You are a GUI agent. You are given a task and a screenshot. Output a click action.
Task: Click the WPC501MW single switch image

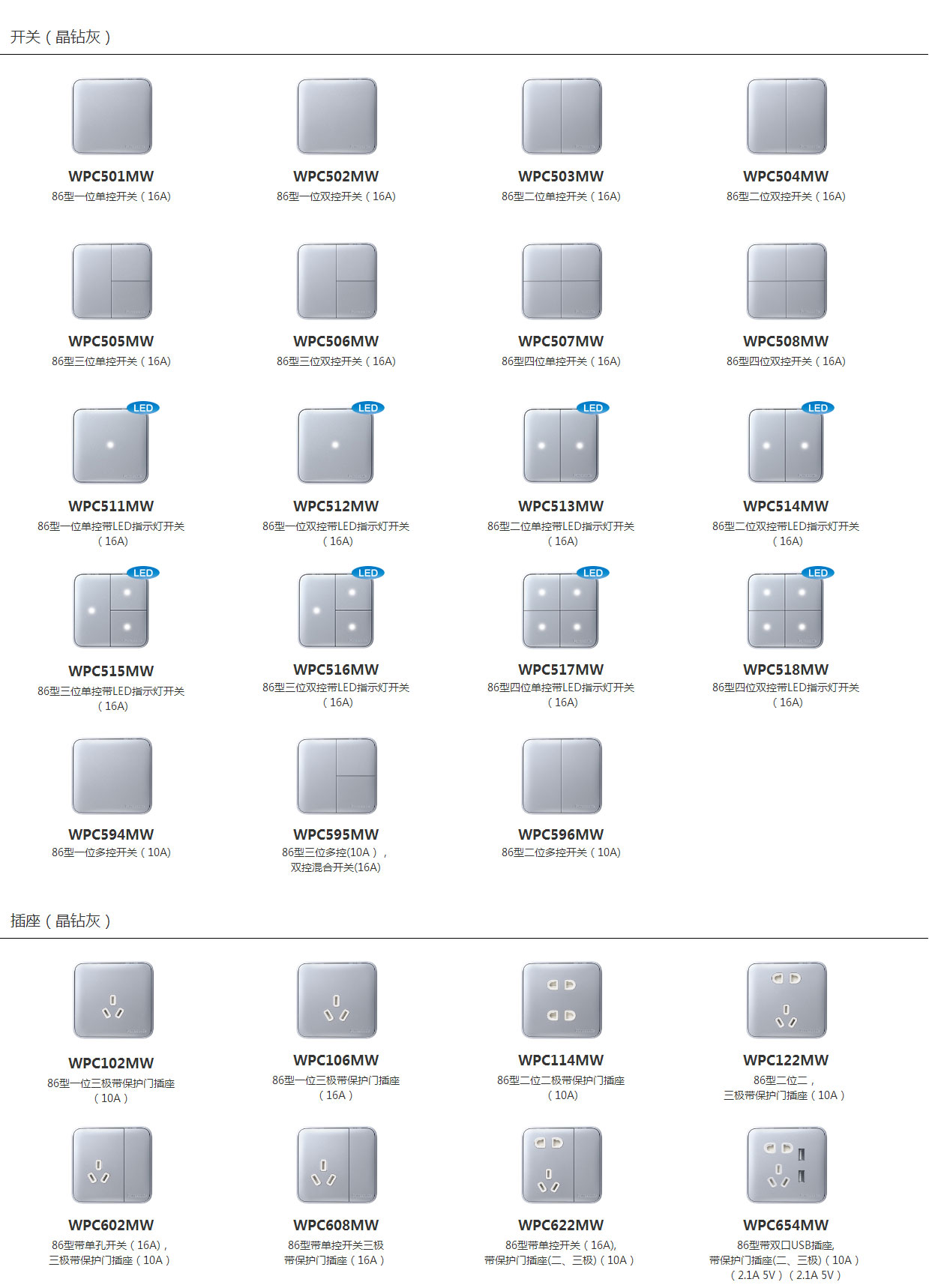tap(112, 116)
